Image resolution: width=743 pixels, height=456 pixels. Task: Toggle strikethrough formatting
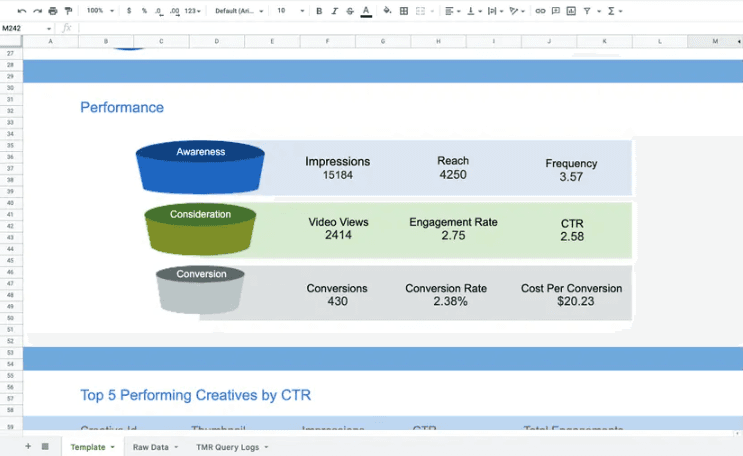pos(350,11)
